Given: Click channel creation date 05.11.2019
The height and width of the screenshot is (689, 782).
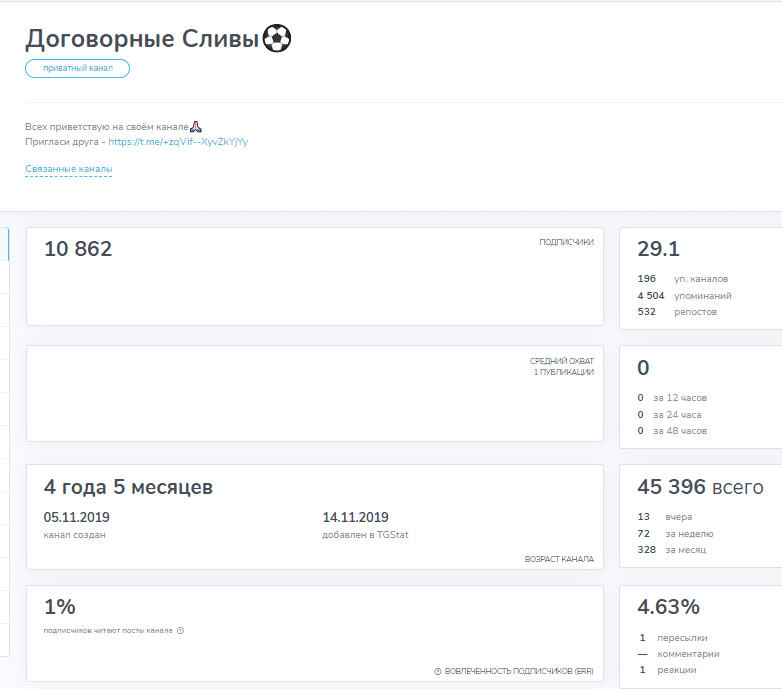Looking at the screenshot, I should tap(77, 517).
